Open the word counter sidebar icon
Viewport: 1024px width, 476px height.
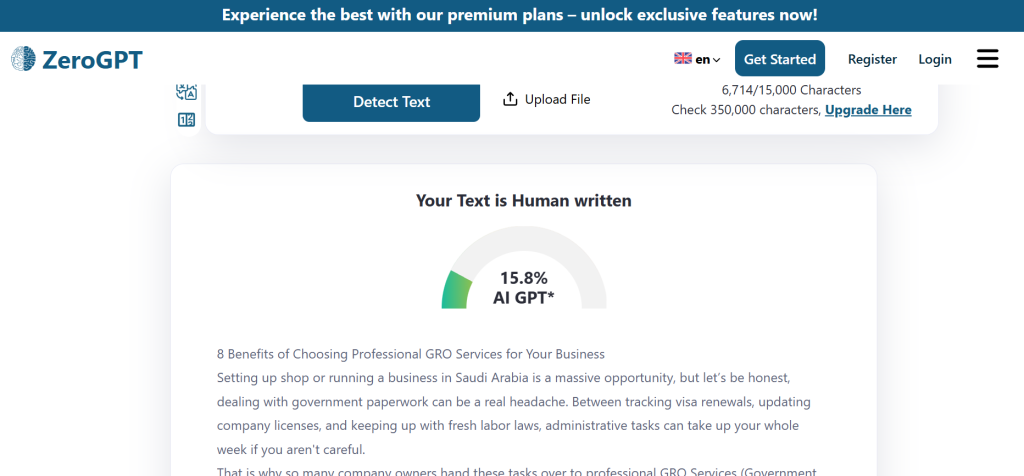186,120
